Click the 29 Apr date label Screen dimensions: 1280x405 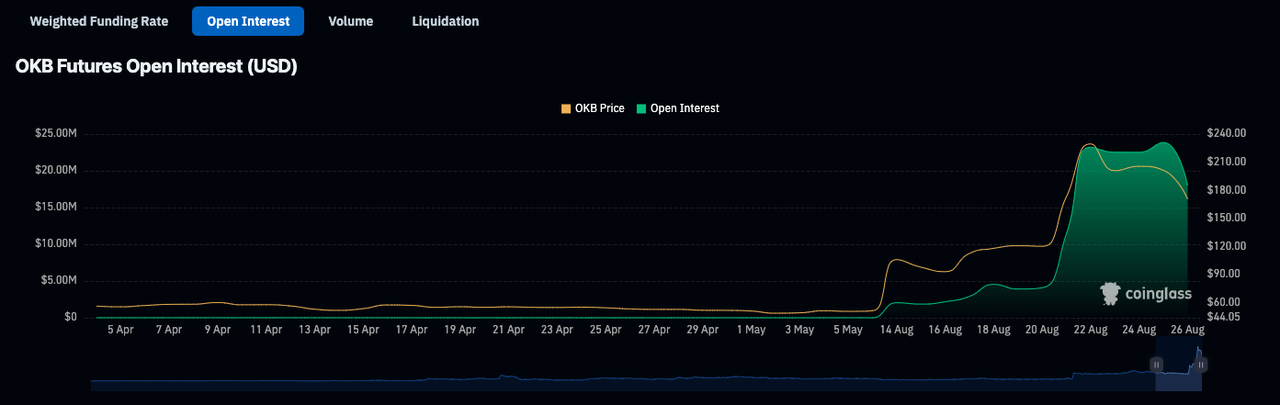coord(702,329)
